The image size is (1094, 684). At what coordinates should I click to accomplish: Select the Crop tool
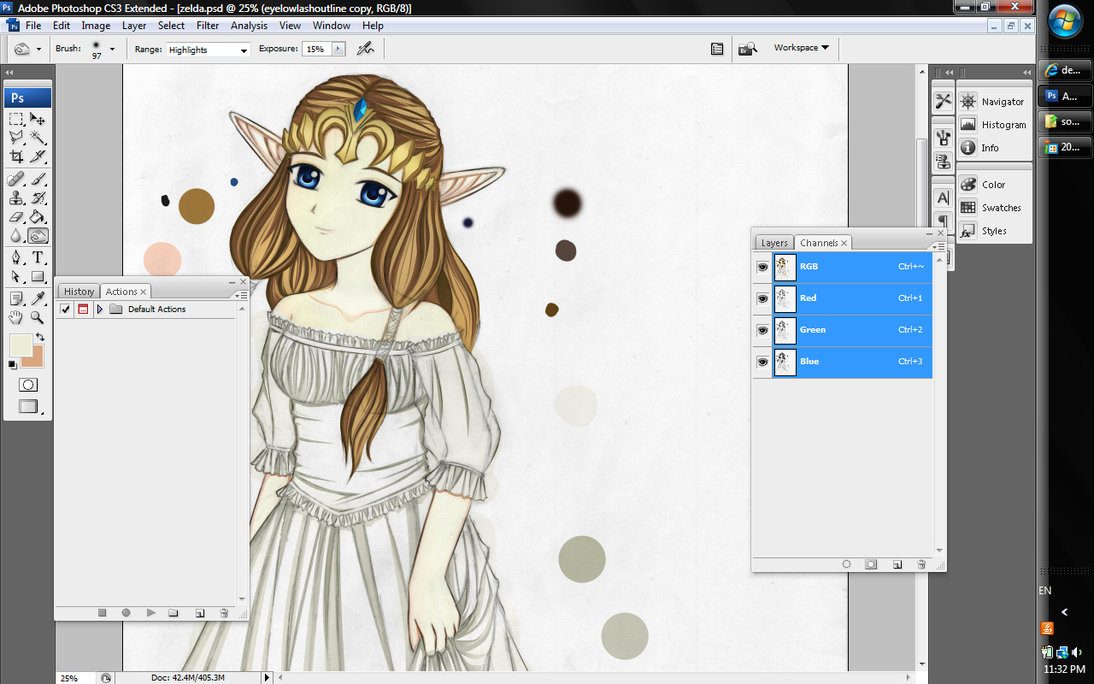(x=17, y=156)
